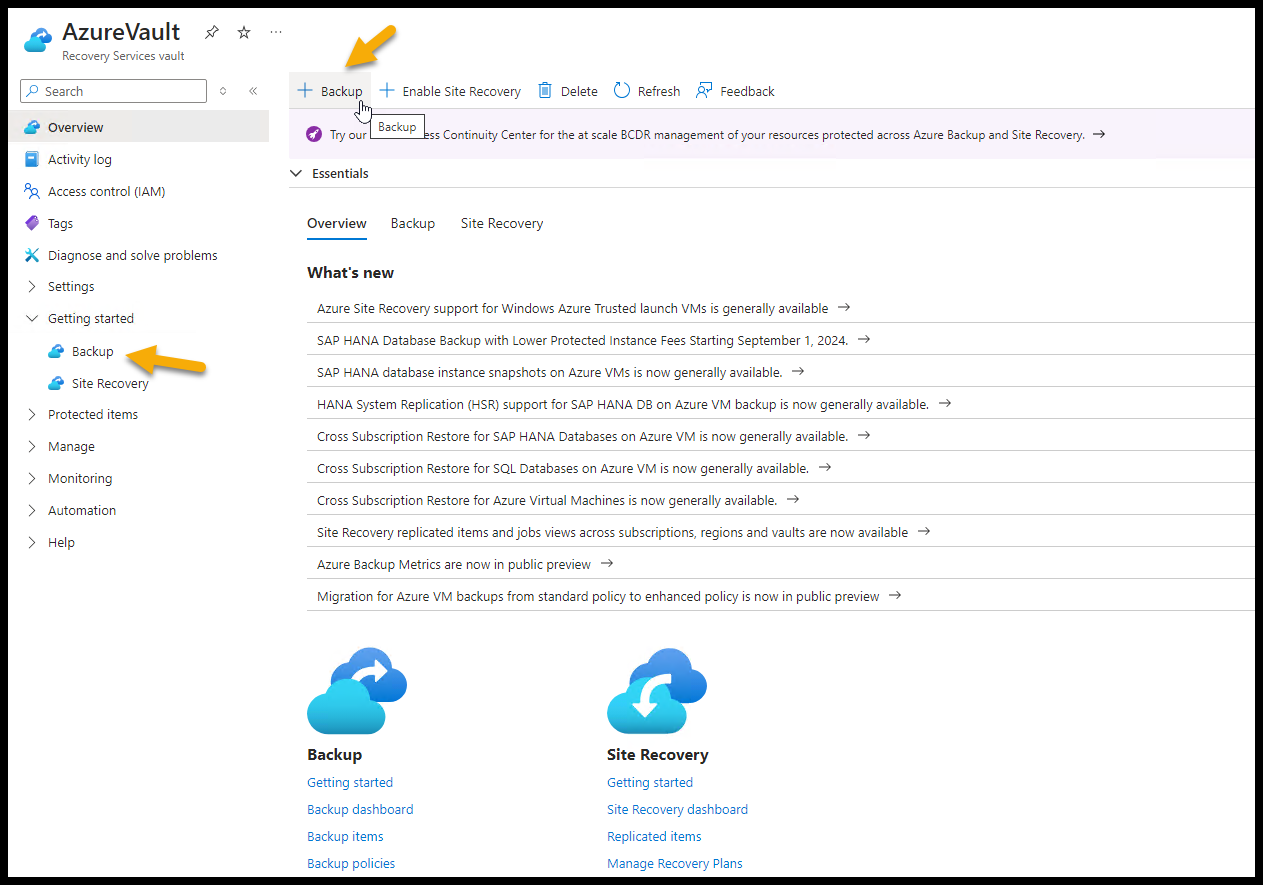This screenshot has height=885, width=1263.
Task: Open Cross Subscription Restore for Azure Virtual Machines
Action: (547, 500)
